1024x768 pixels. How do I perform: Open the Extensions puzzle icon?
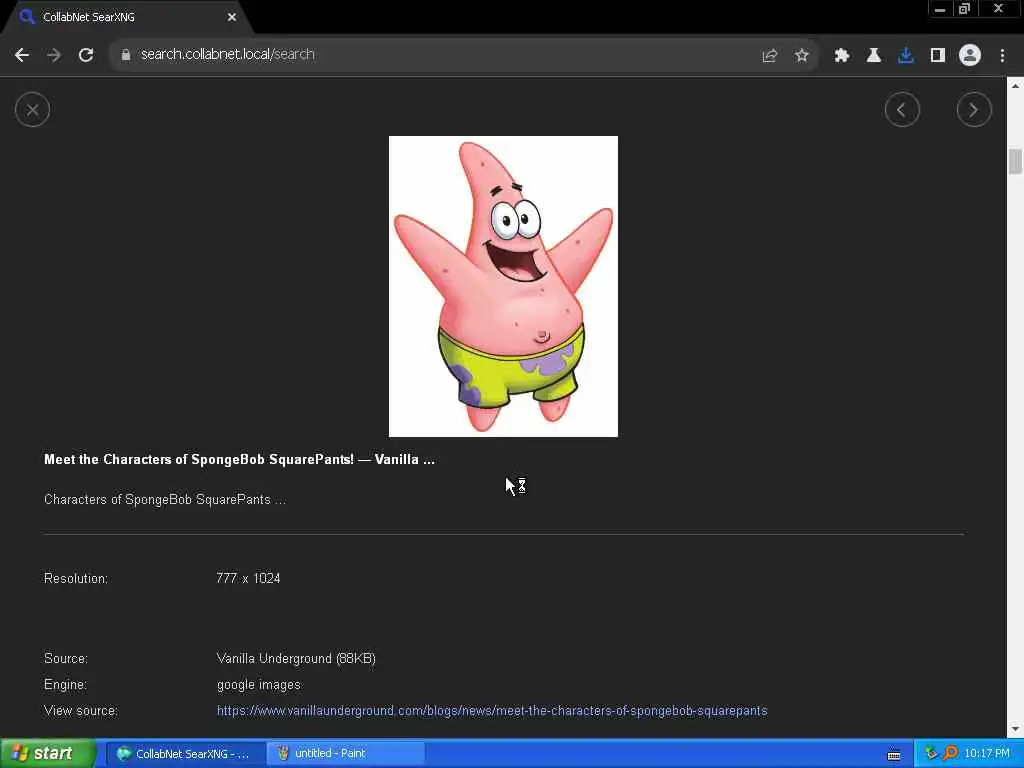(x=841, y=56)
